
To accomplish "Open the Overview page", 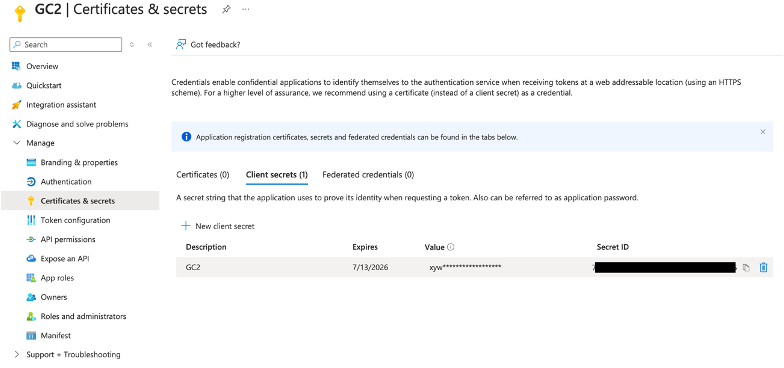I will [x=42, y=66].
